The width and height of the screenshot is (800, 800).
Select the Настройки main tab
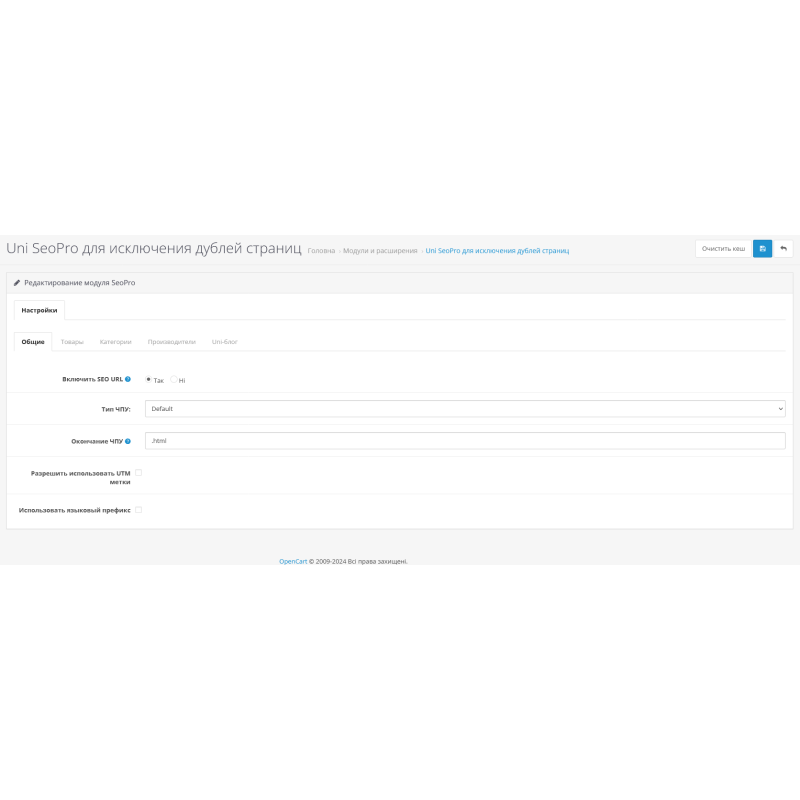(x=39, y=310)
